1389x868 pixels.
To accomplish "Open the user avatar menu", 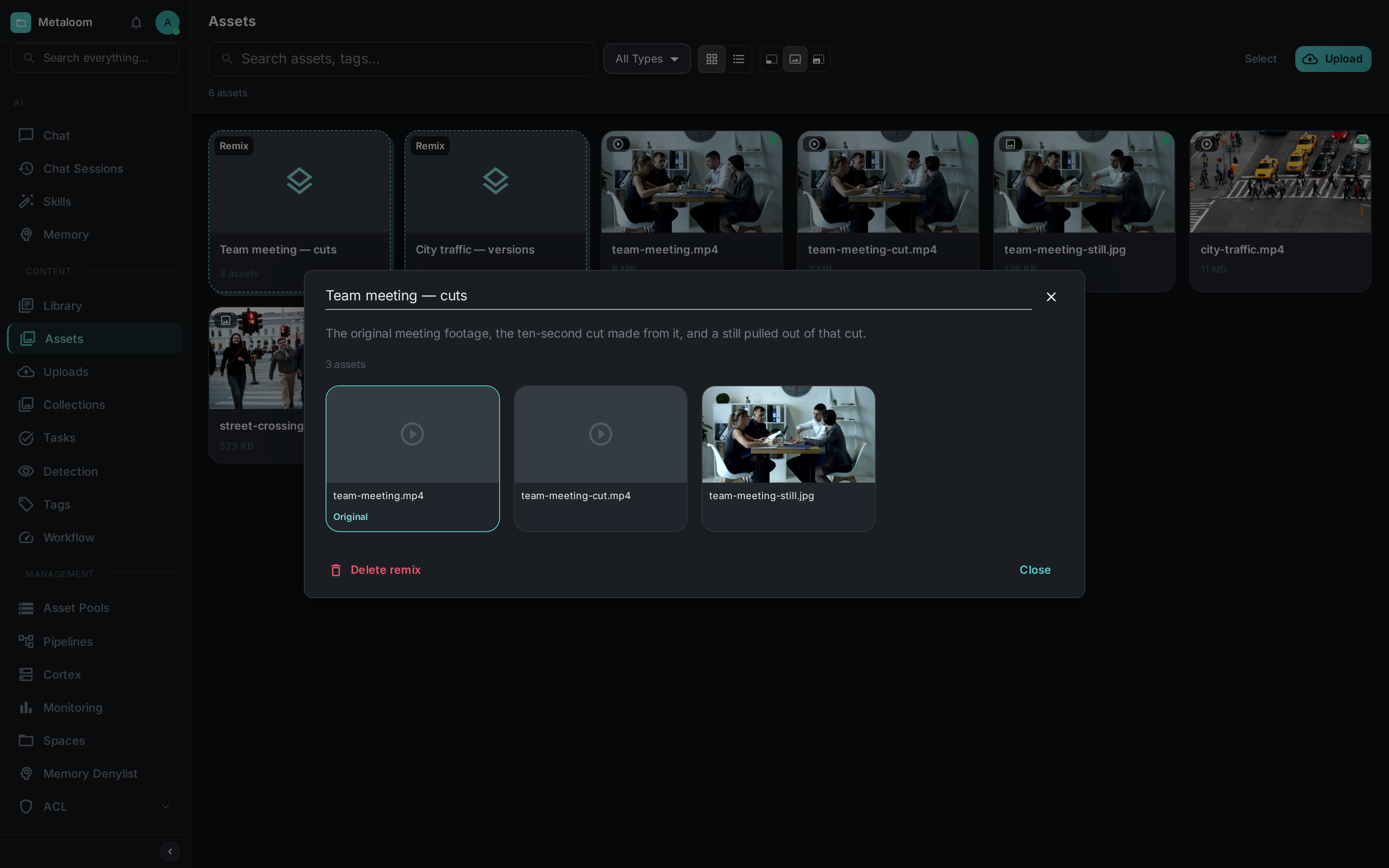I will [167, 23].
